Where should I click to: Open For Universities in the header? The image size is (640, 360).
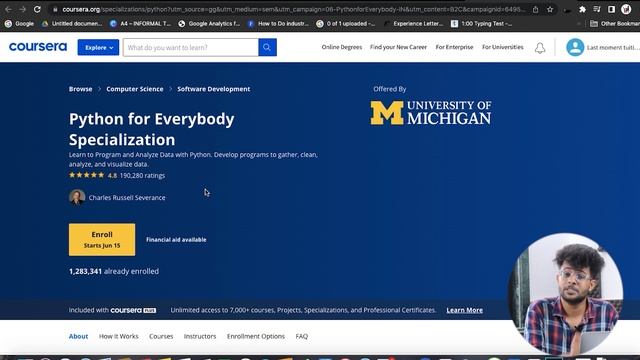[x=502, y=47]
